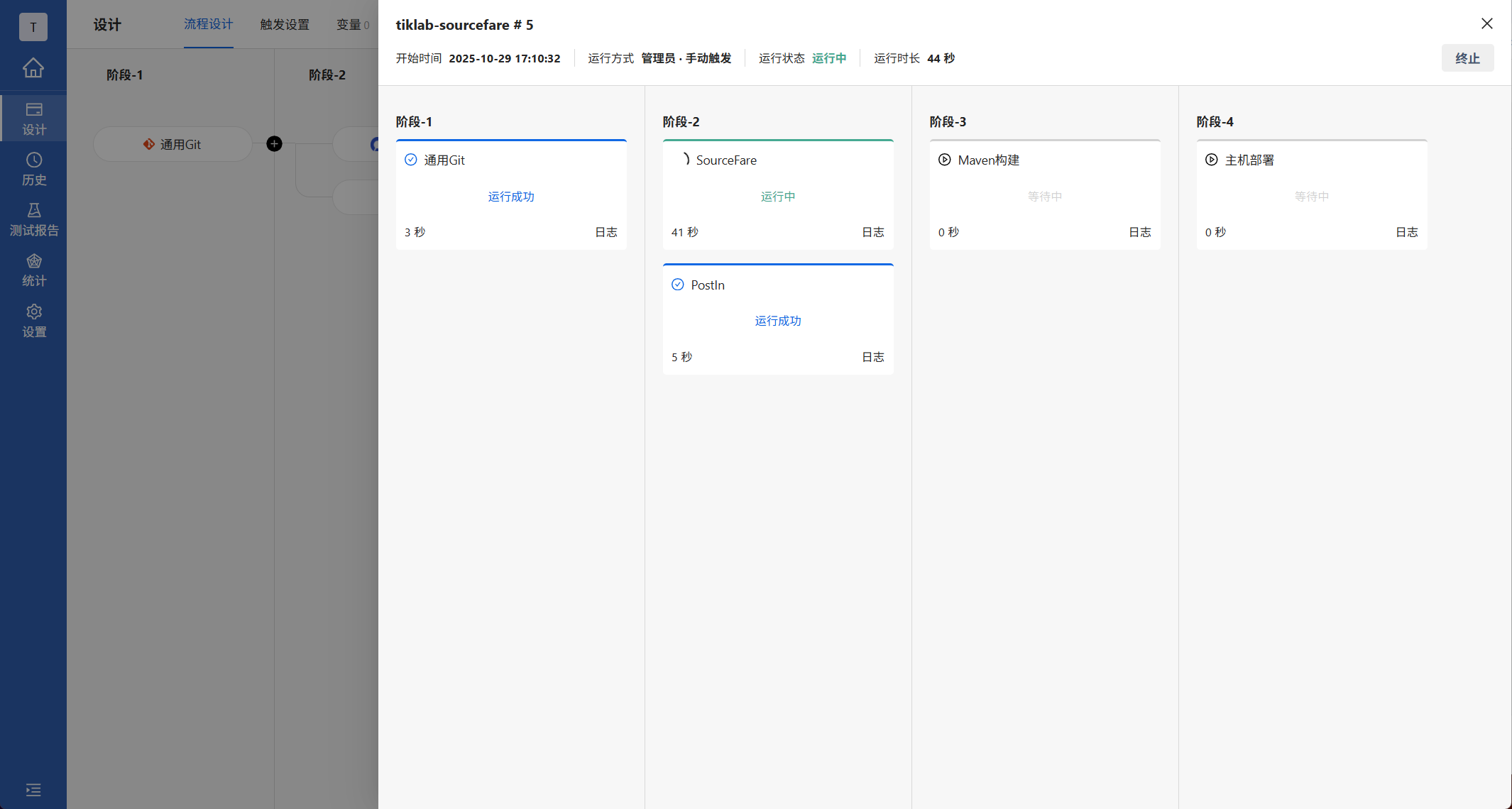1512x809 pixels.
Task: Expand sidebar using bottom menu icon
Action: pyautogui.click(x=33, y=790)
